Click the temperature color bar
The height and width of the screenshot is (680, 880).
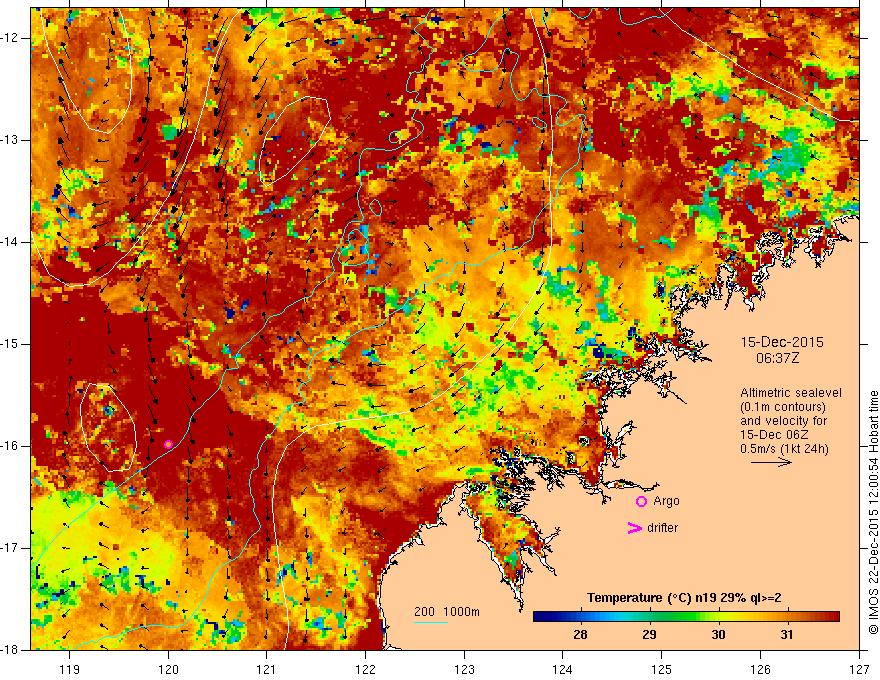pos(686,617)
